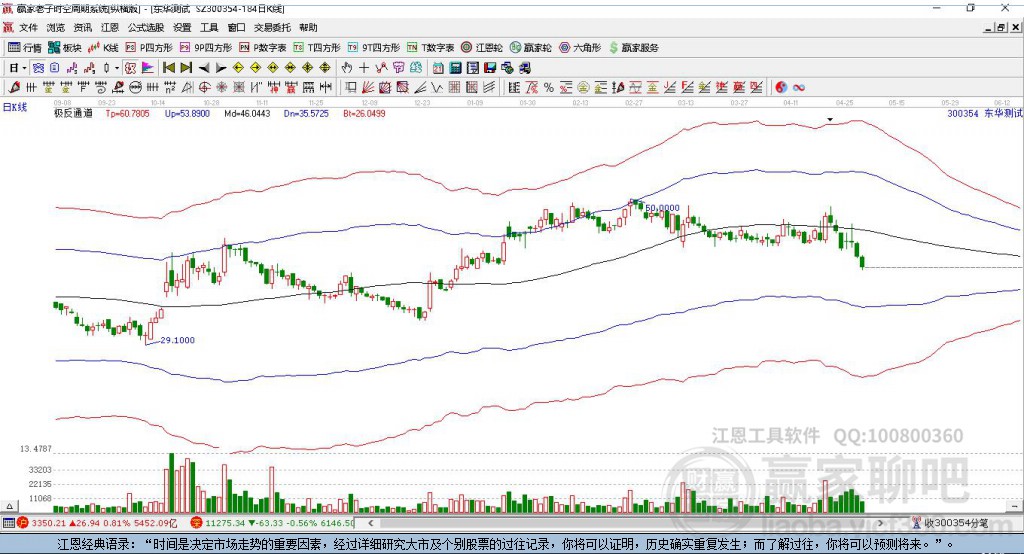1024x554 pixels.
Task: Click the last yellow diamond icon
Action: 325,68
